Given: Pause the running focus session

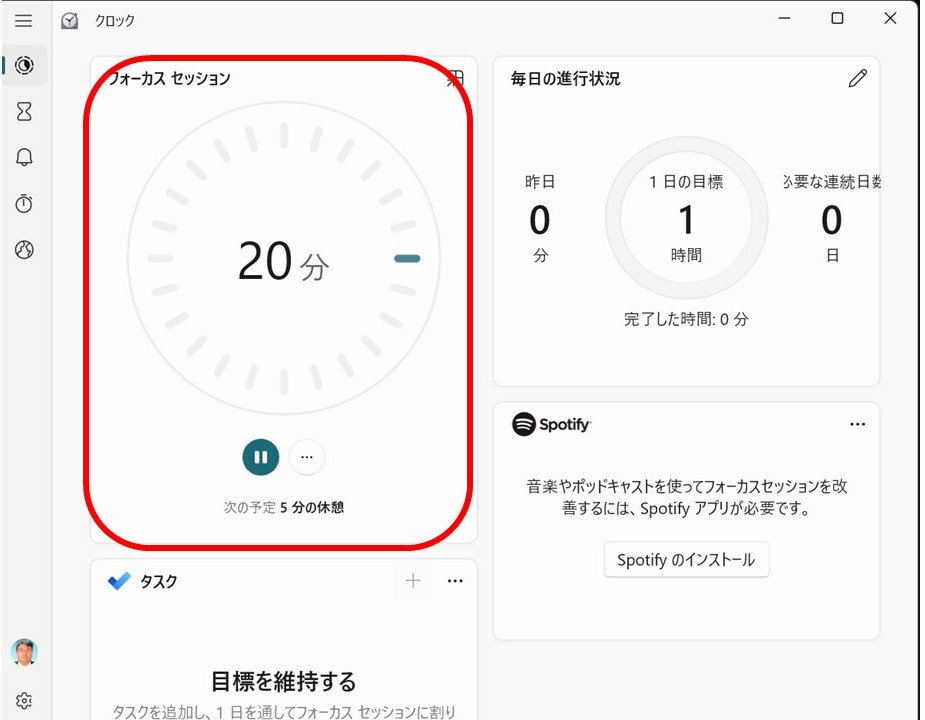Looking at the screenshot, I should [260, 457].
